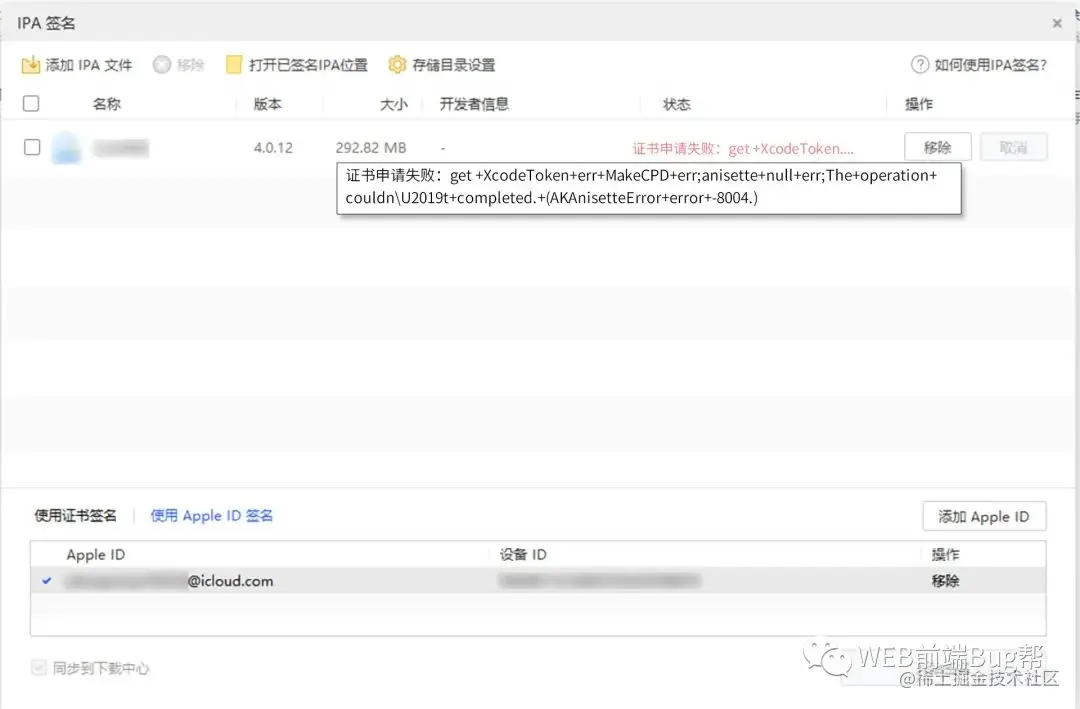
Task: Click the 状态 column header
Action: coord(676,104)
